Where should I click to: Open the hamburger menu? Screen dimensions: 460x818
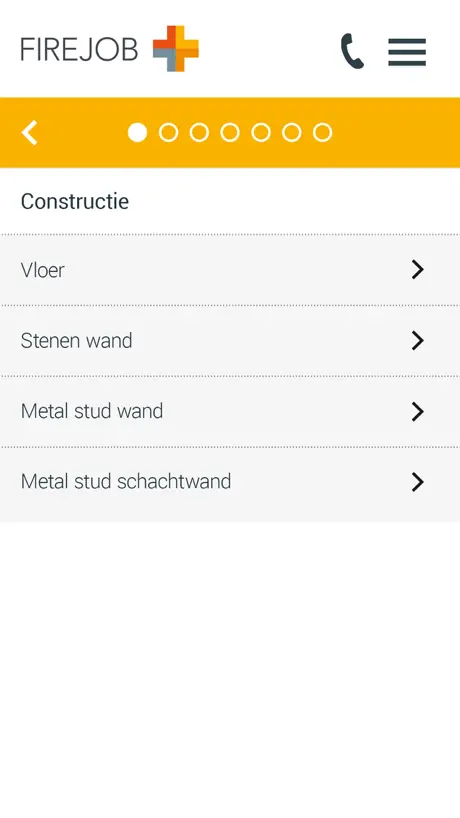[407, 52]
